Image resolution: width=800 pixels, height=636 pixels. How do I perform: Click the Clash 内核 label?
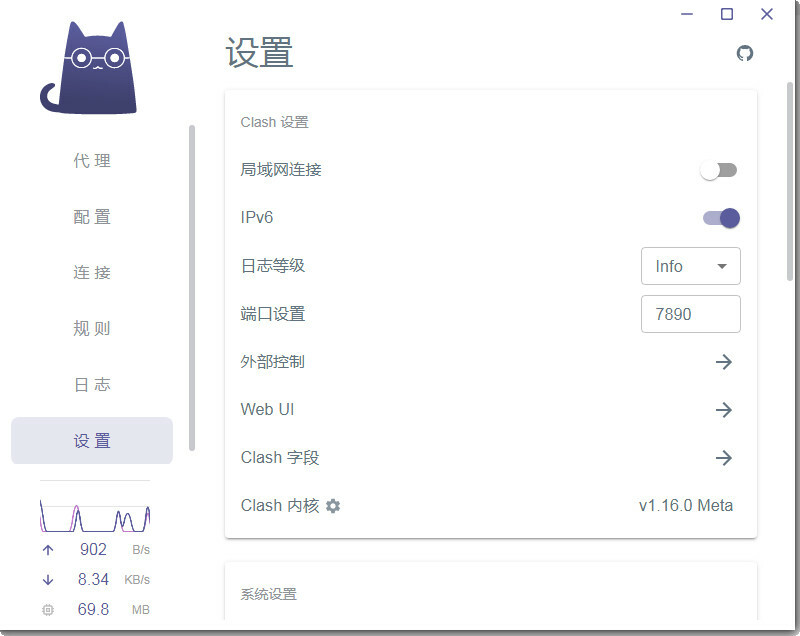[x=280, y=505]
